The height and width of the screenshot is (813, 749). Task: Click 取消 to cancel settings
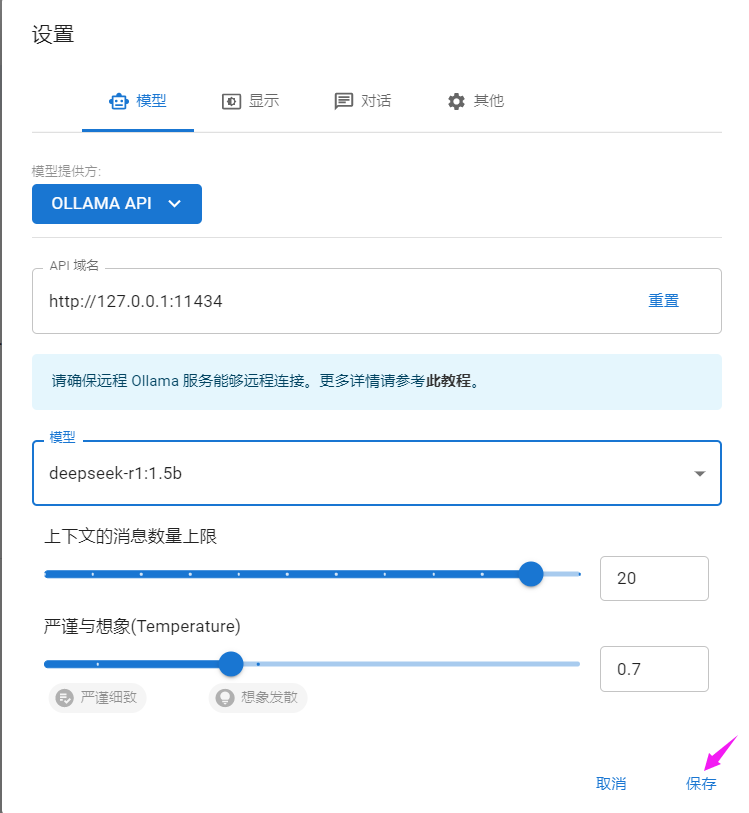click(611, 783)
